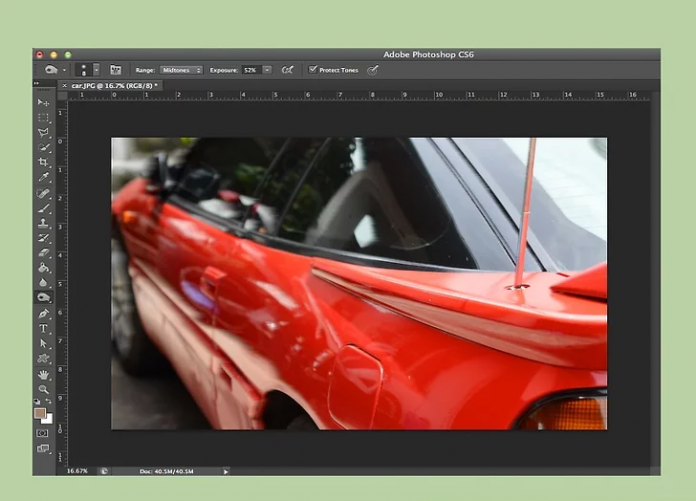
Task: Select the Horizontal Type tool
Action: pyautogui.click(x=43, y=328)
